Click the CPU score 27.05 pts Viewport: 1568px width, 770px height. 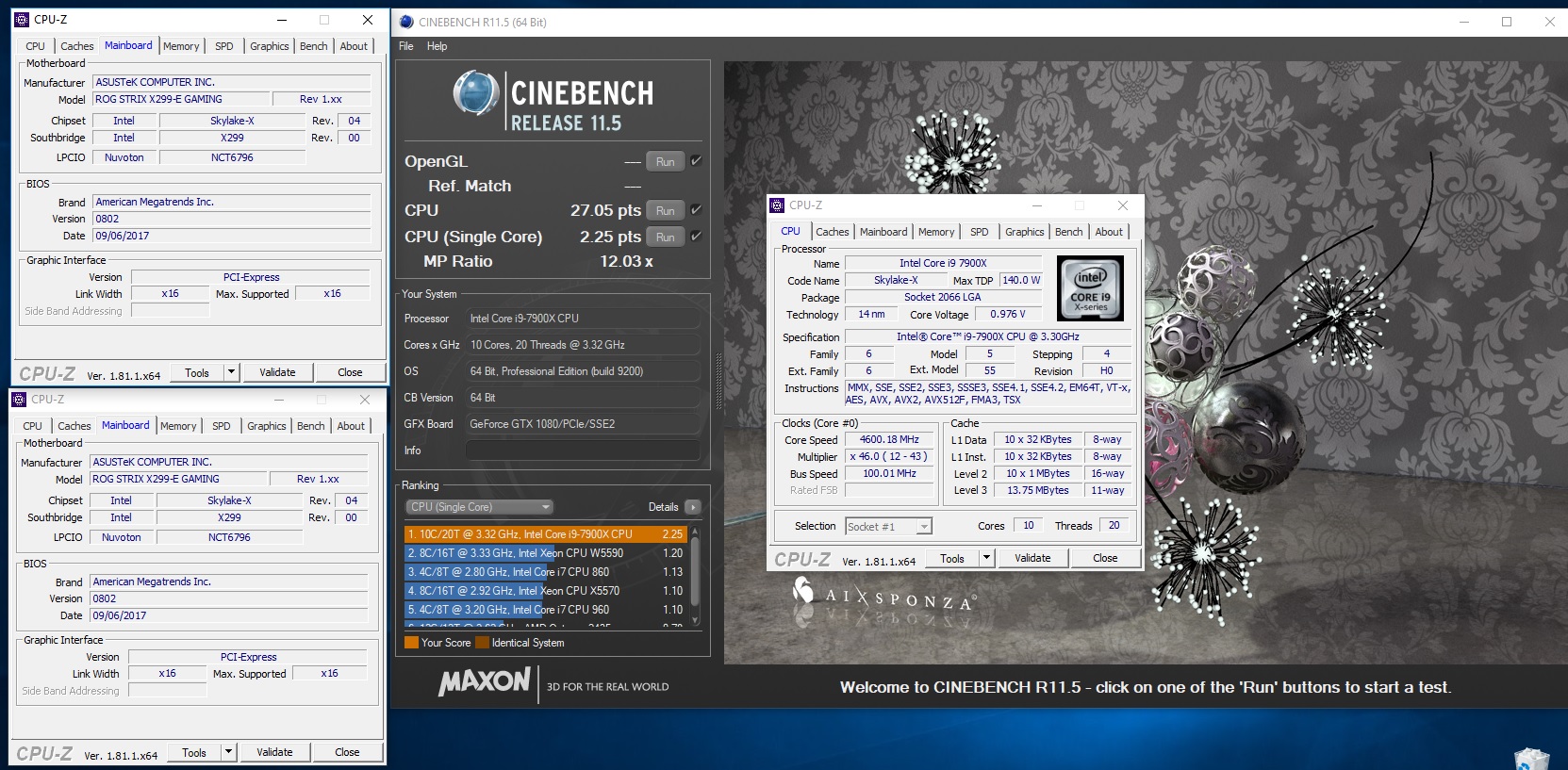[x=605, y=210]
